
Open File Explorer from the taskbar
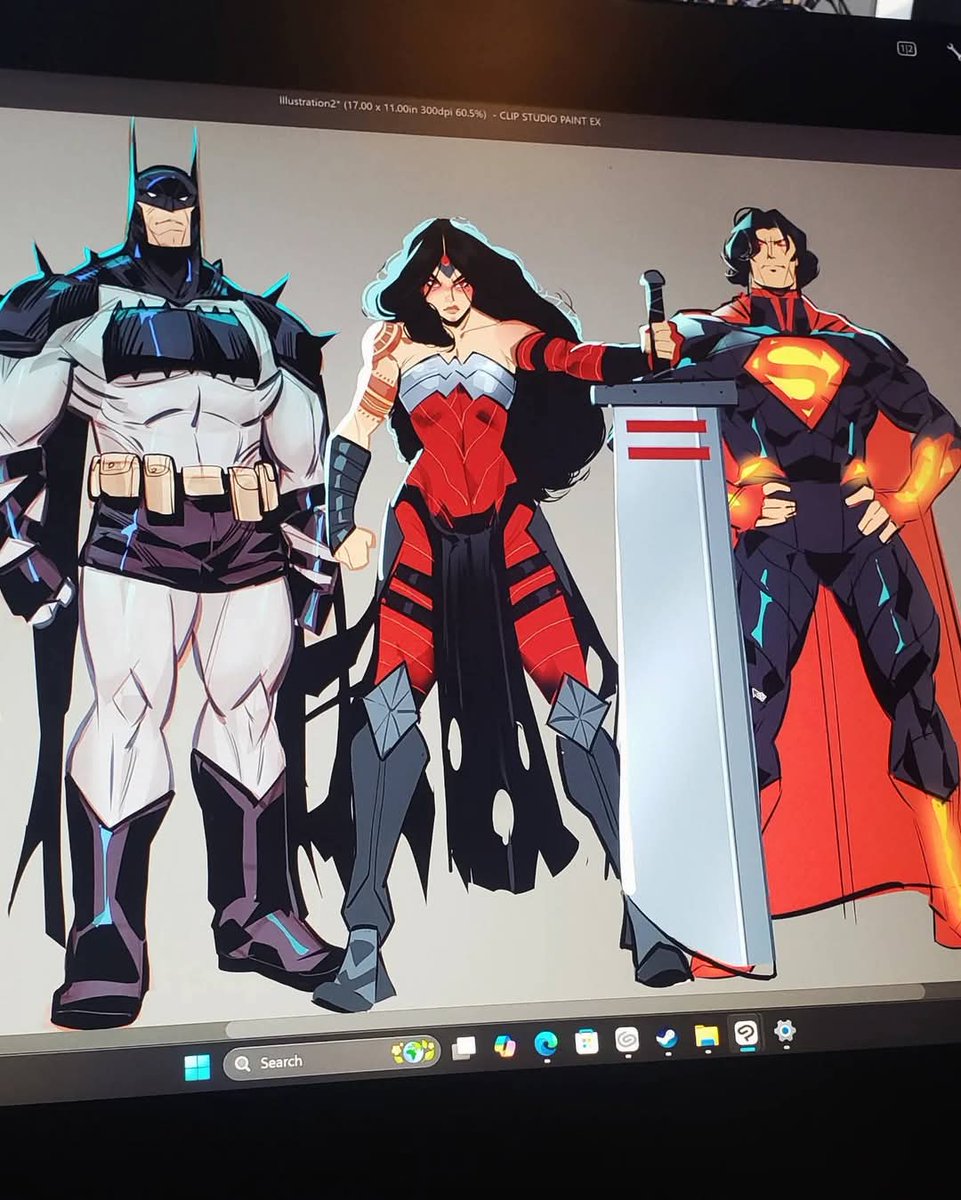click(x=707, y=1036)
